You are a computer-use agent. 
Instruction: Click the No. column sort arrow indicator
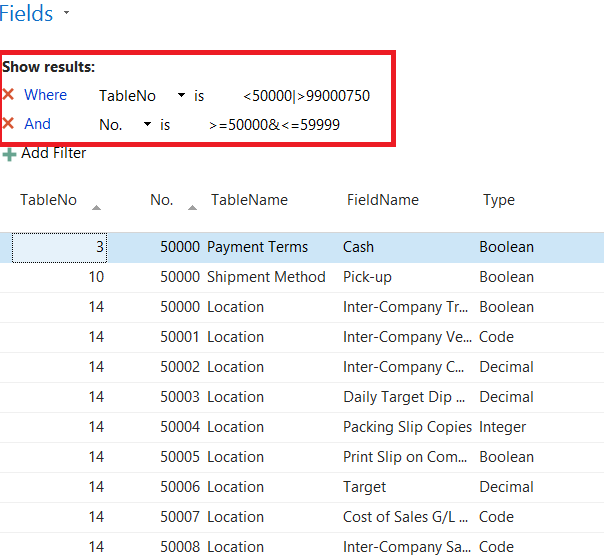(192, 208)
